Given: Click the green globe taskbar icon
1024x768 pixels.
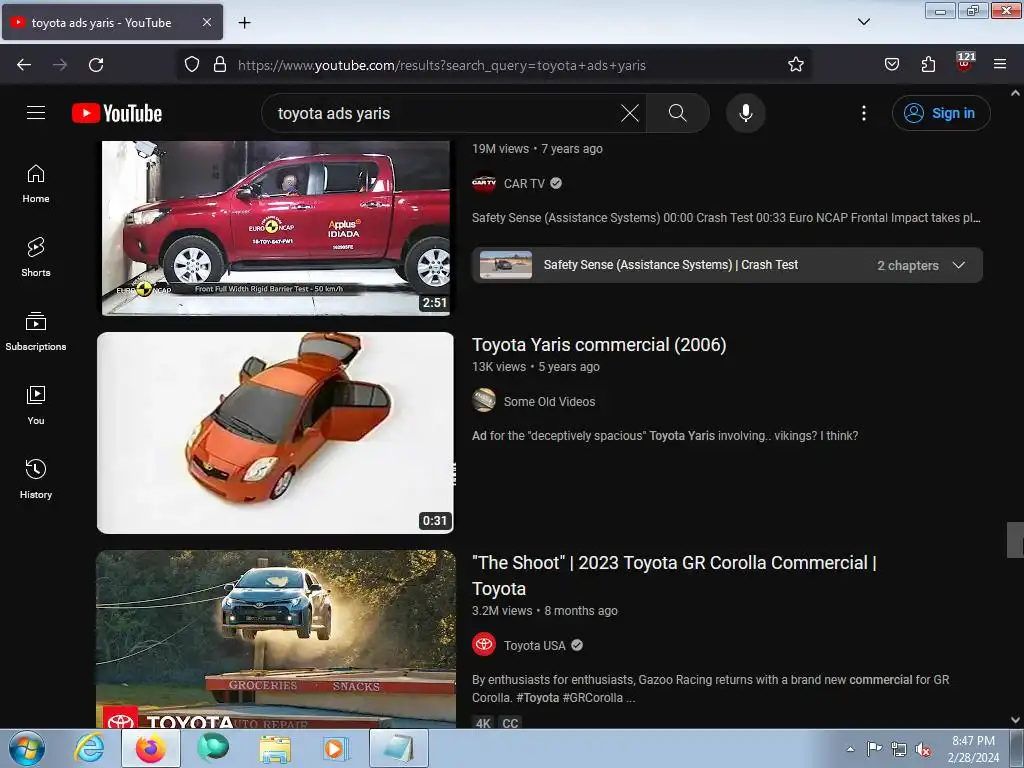Looking at the screenshot, I should (x=213, y=748).
